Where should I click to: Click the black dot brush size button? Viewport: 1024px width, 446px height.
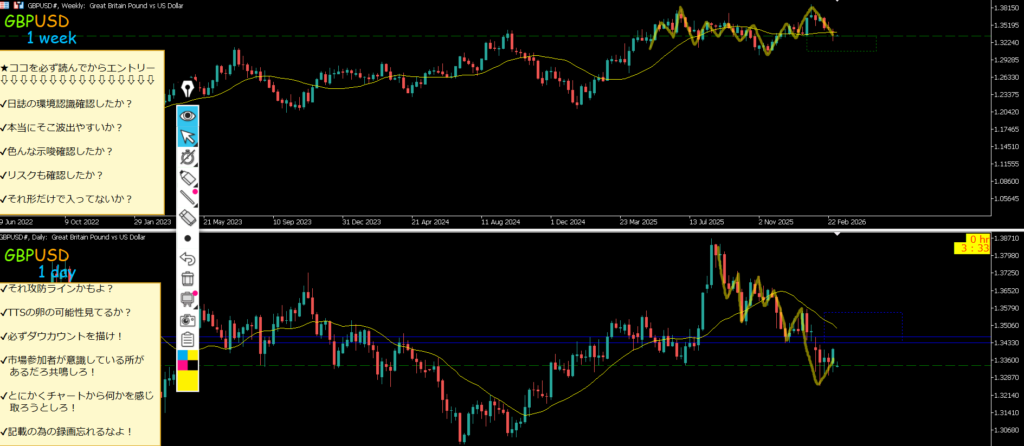point(187,239)
